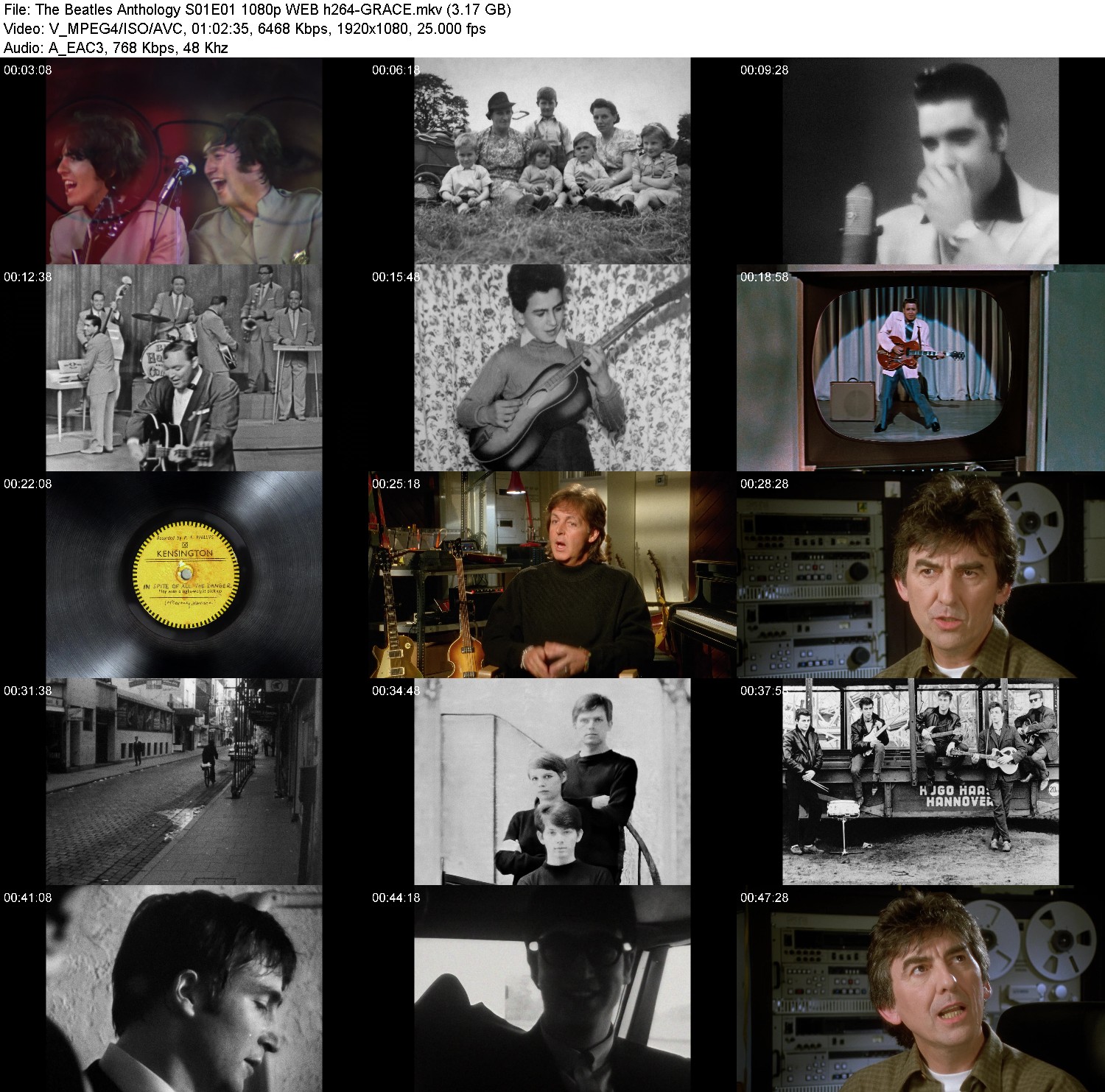
Task: Open the Hannover wagon band thumbnail at 00:37:58
Action: point(921,781)
